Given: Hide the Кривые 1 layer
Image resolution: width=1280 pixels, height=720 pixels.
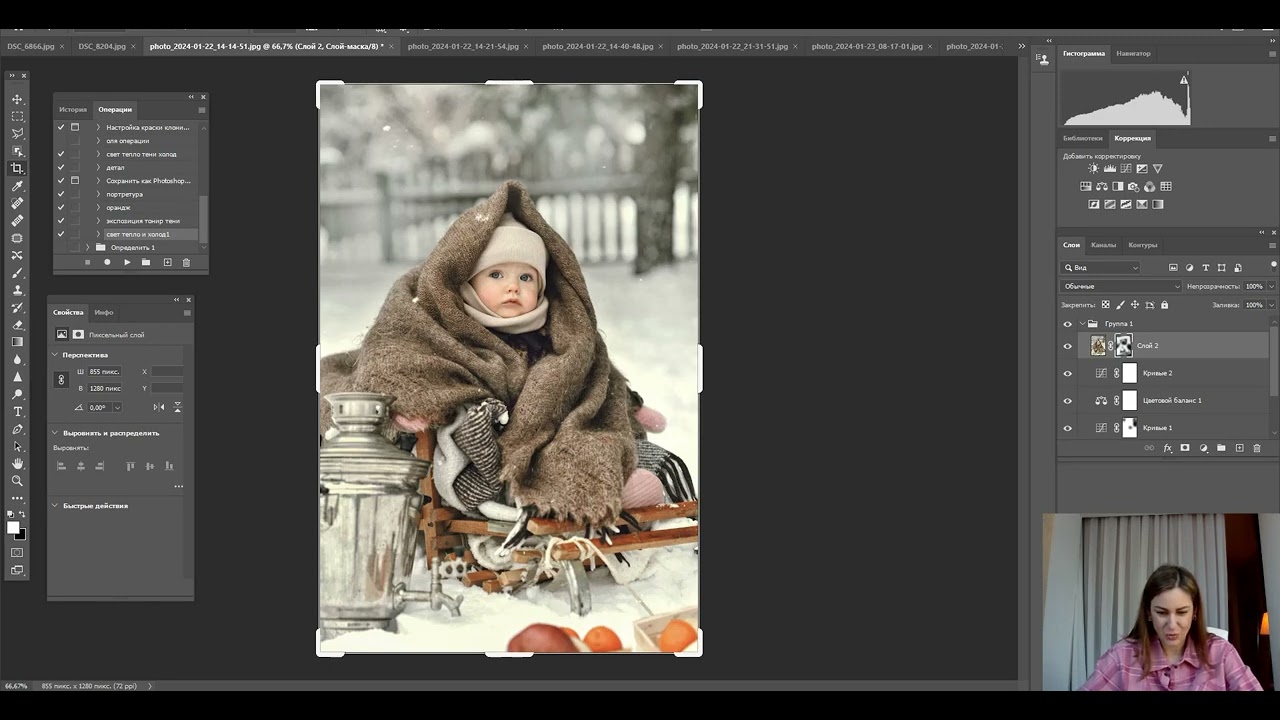Looking at the screenshot, I should (x=1067, y=428).
